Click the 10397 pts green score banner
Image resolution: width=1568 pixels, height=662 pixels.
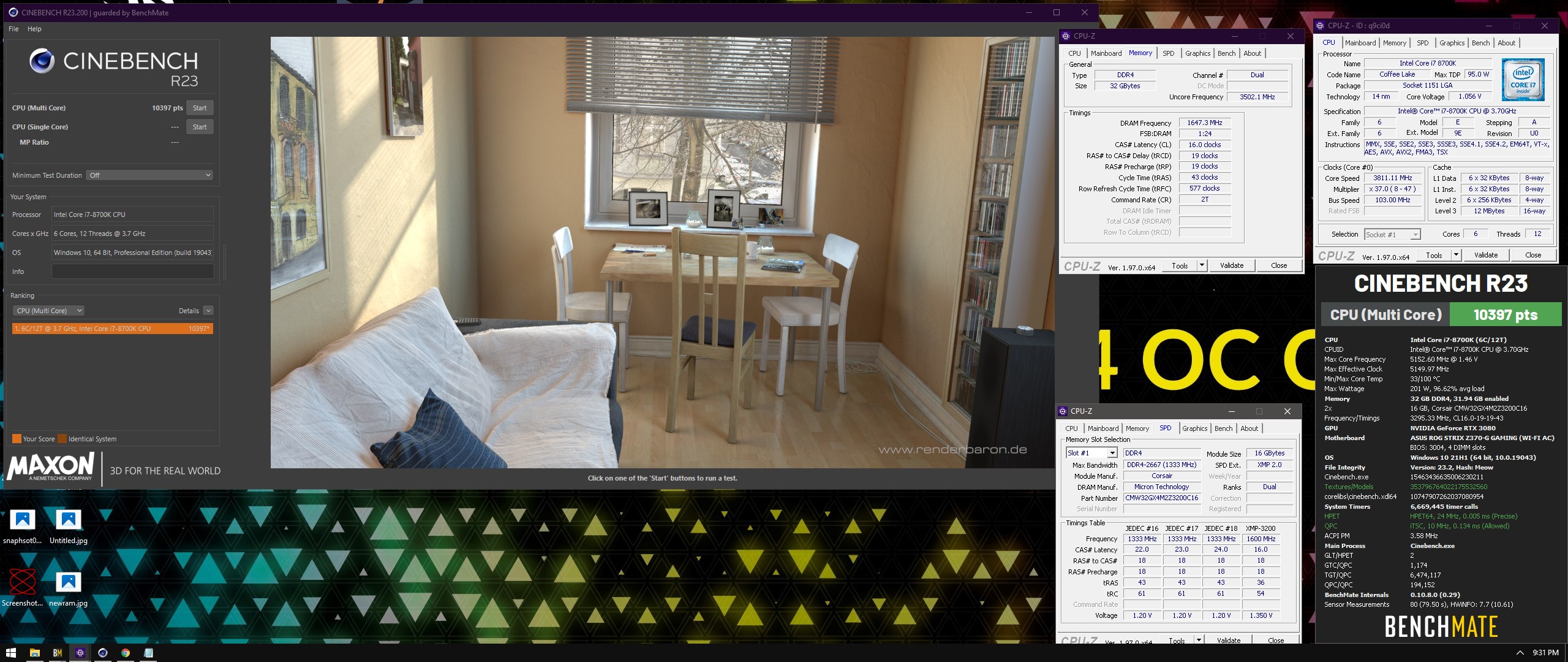tap(1506, 315)
